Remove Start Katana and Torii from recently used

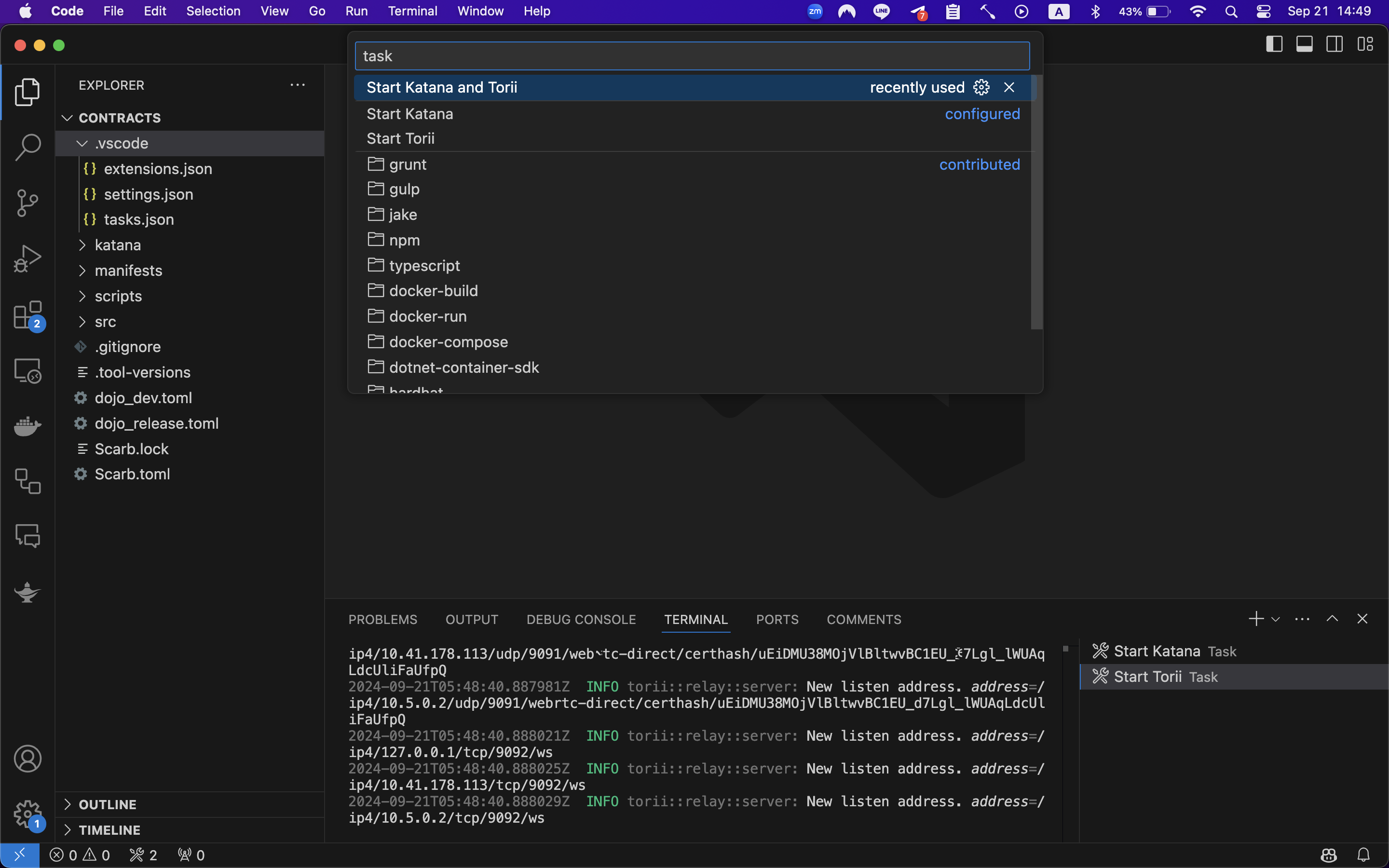[1009, 87]
